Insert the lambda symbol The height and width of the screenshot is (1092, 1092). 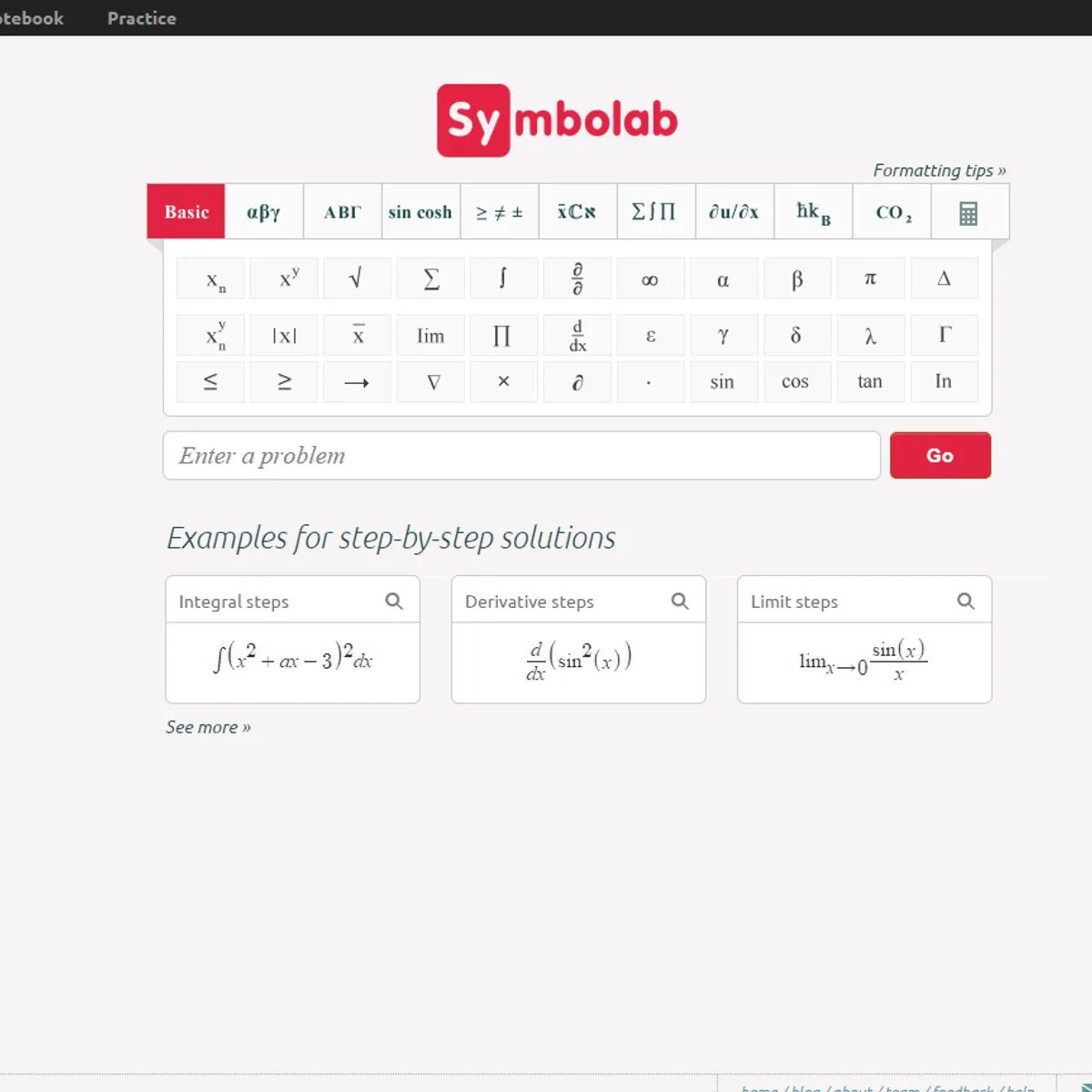[x=870, y=335]
